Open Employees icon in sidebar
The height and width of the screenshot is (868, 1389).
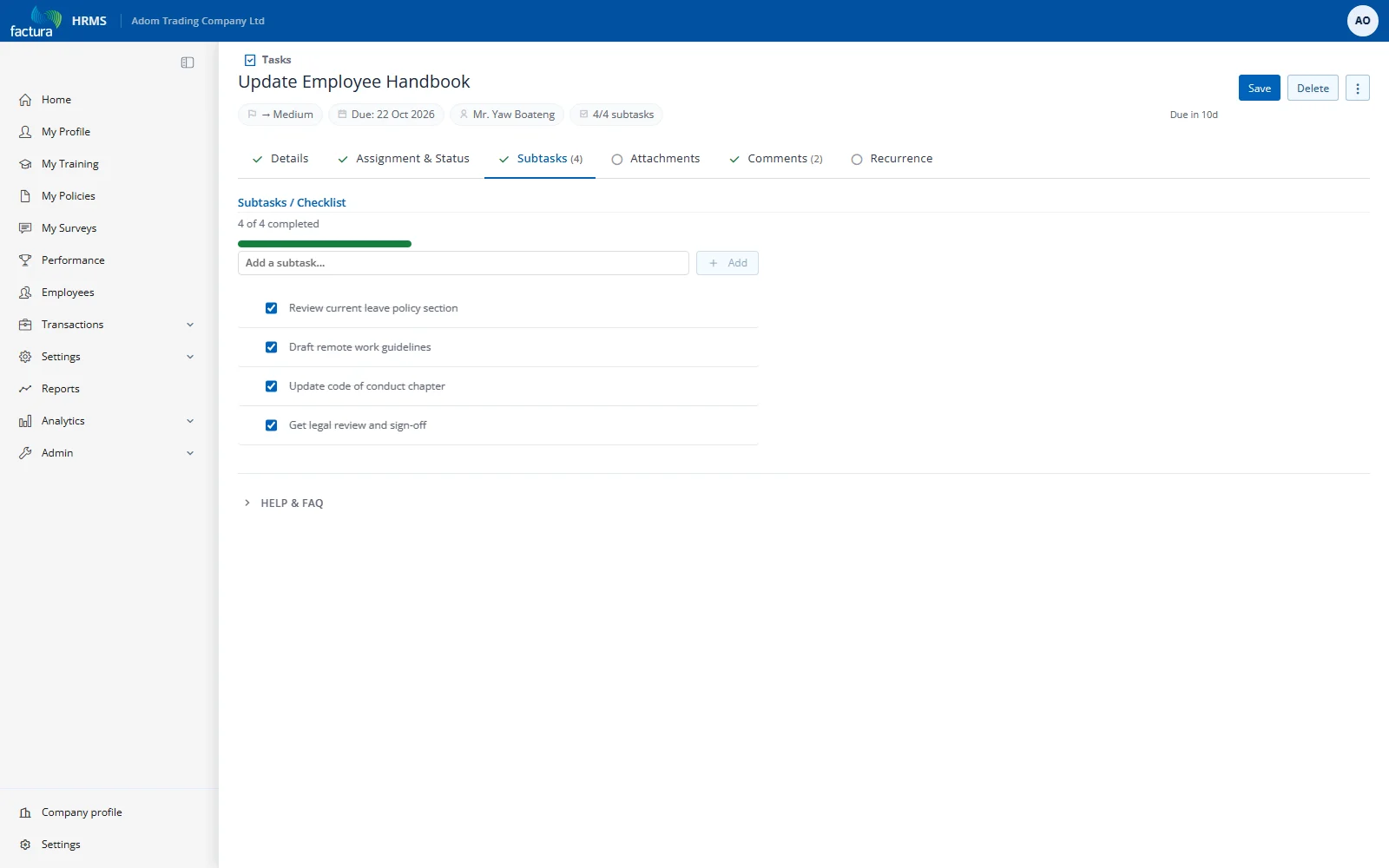25,293
